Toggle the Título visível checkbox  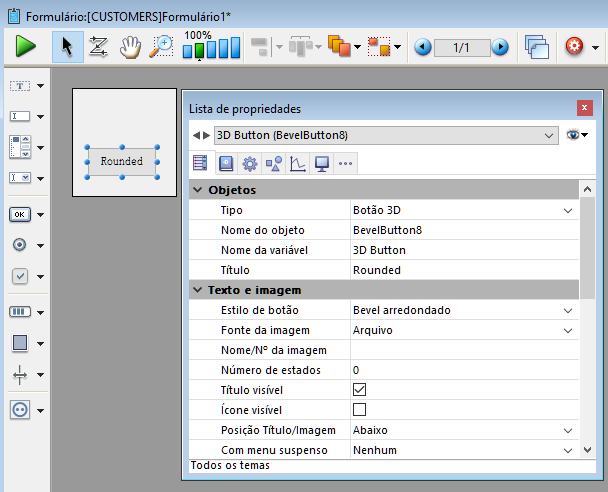pos(360,389)
